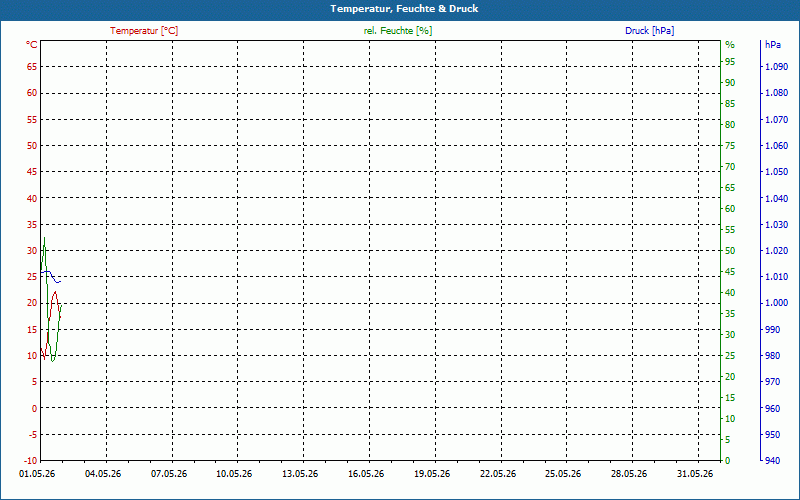Click "40" on the red temperature axis
The height and width of the screenshot is (500, 800).
32,198
